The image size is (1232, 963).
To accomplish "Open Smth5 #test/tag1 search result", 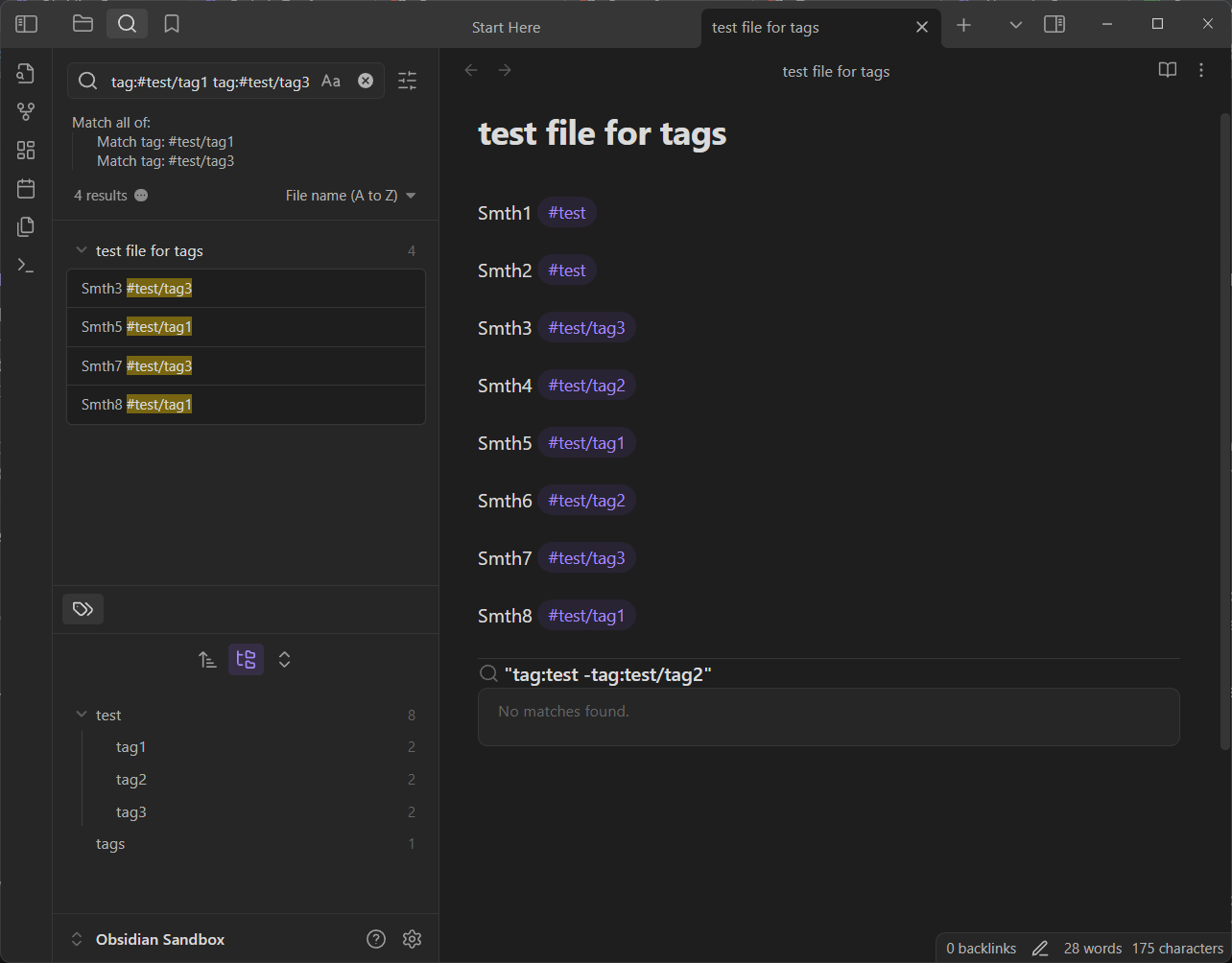I will 246,327.
